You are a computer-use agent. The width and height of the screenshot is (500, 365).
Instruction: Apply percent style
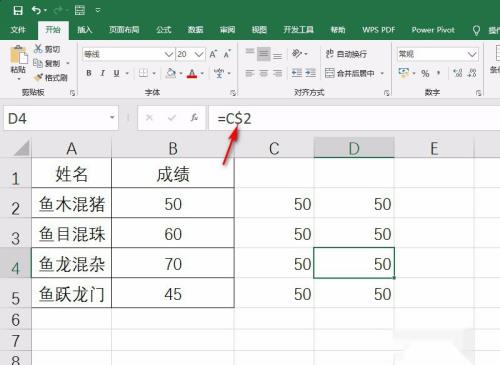[x=425, y=73]
